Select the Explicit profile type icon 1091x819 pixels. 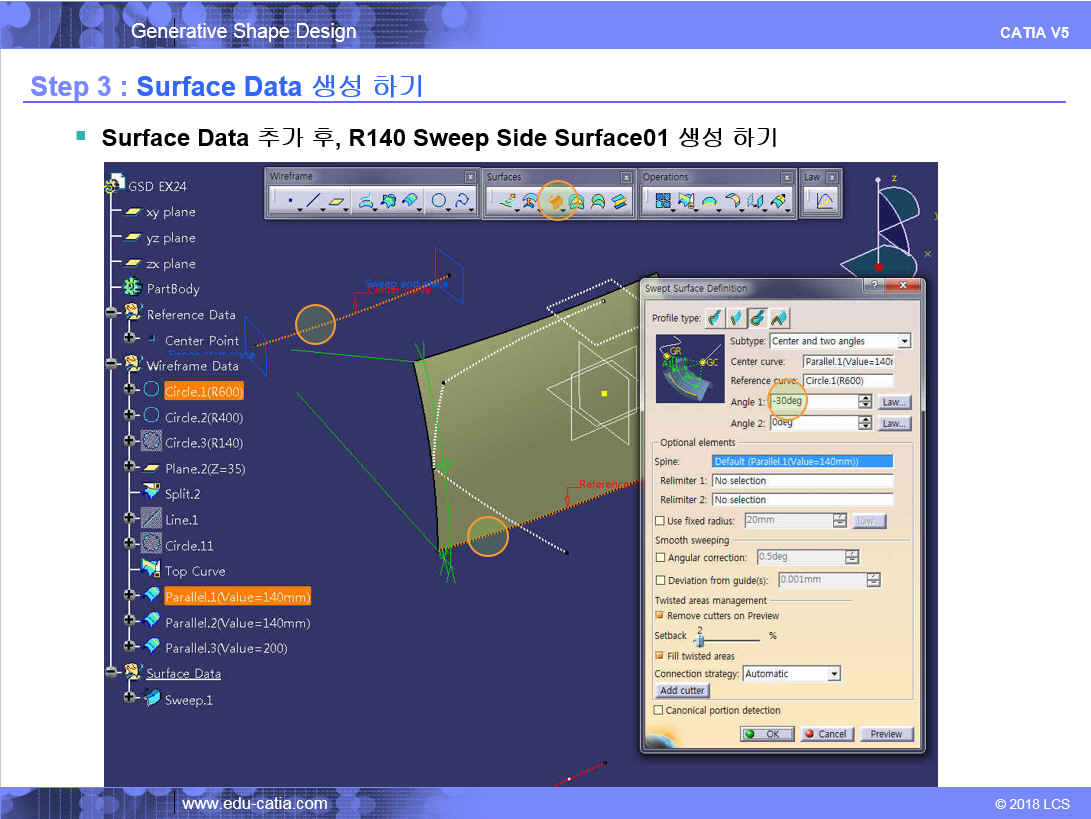coord(715,319)
